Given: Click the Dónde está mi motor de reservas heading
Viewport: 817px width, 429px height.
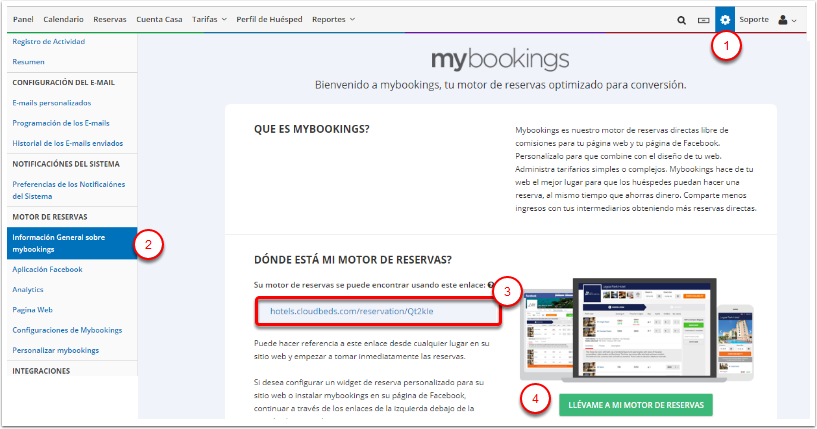Looking at the screenshot, I should 353,260.
